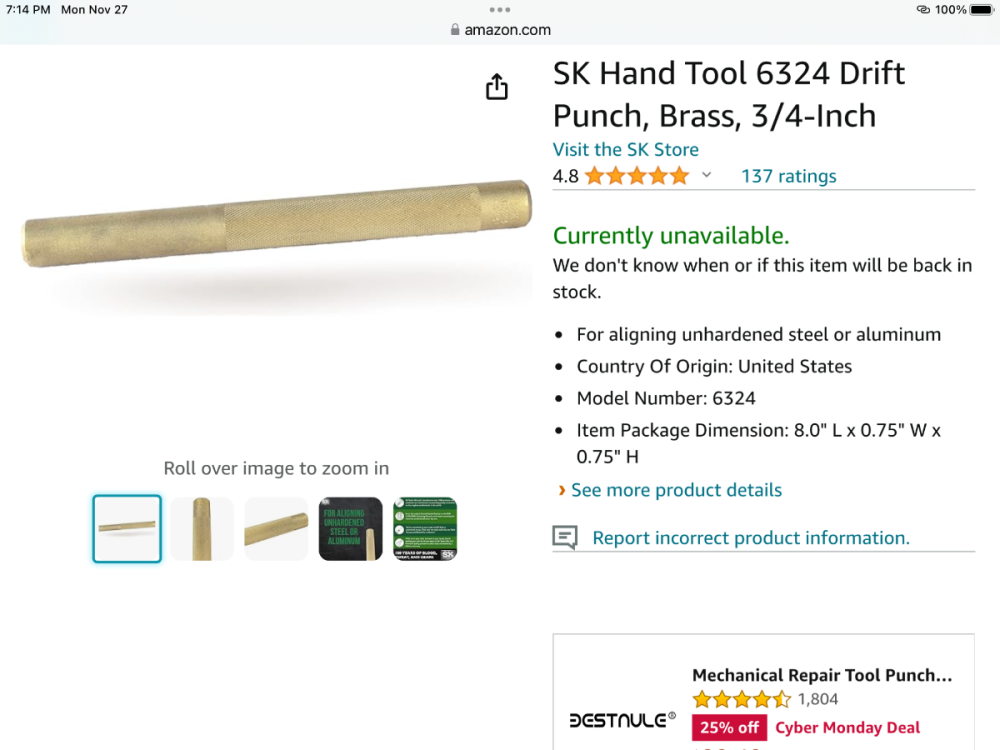Tap the battery icon in status bar

tap(982, 10)
